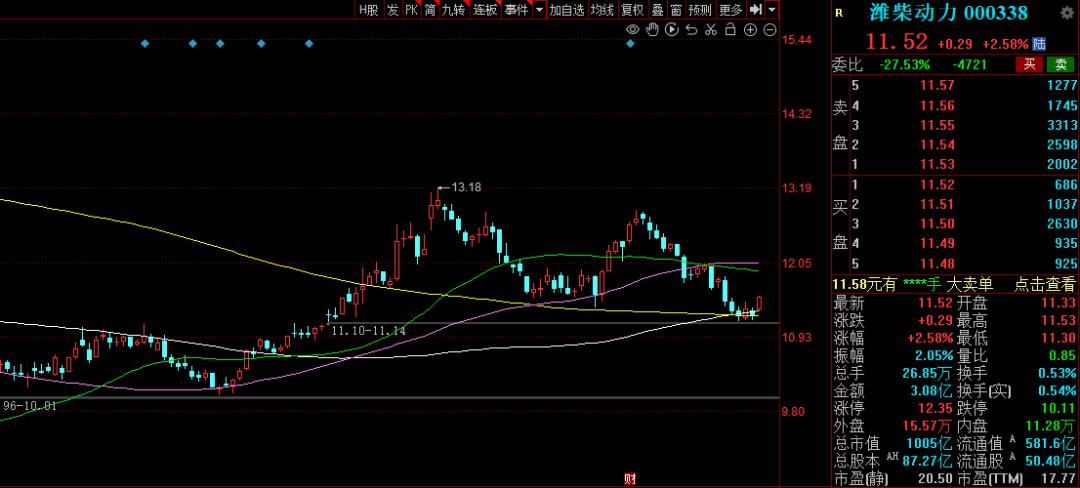
Task: Switch to the H股 tab
Action: [369, 10]
